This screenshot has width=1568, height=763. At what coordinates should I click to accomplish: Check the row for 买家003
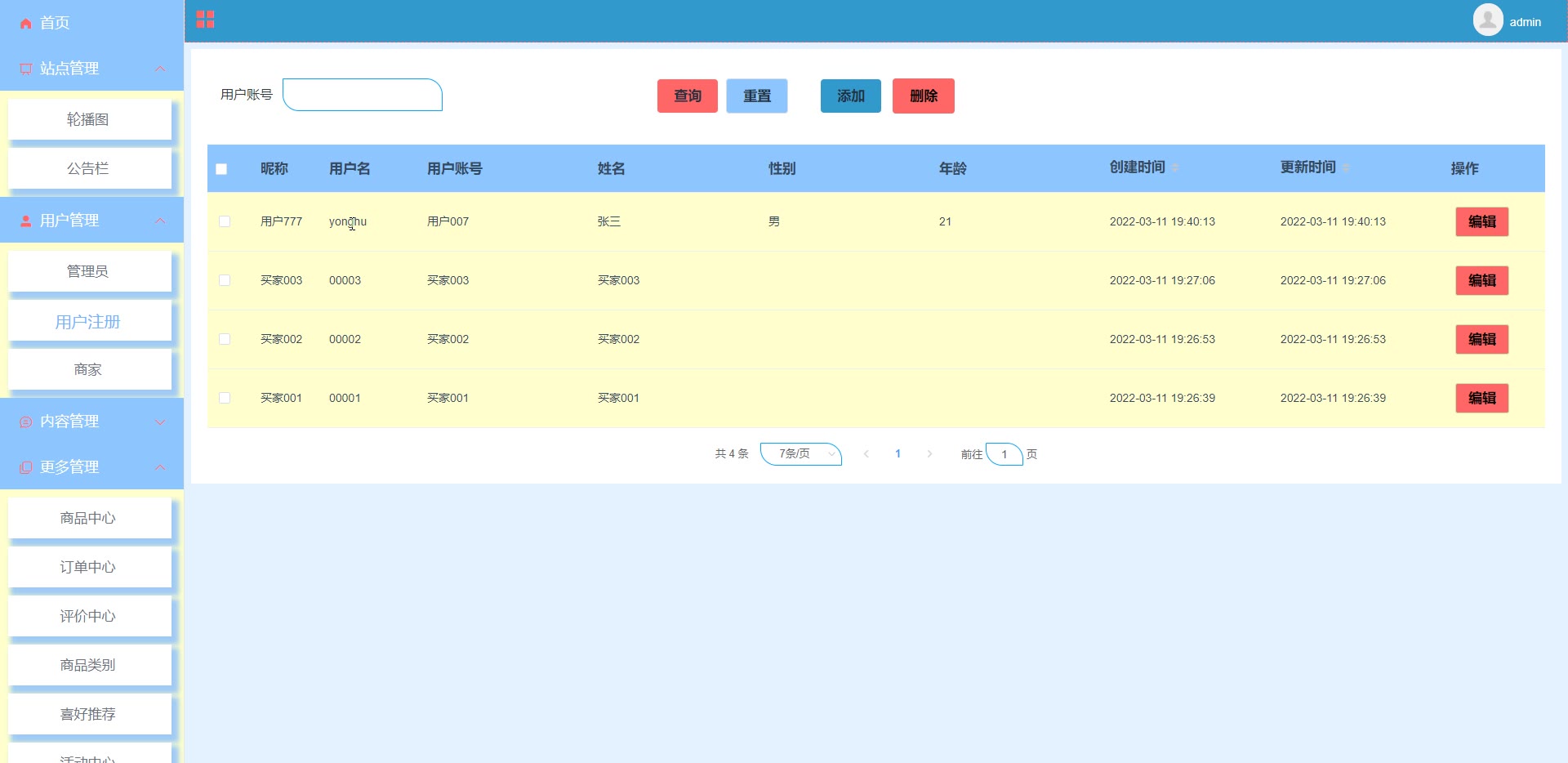225,280
